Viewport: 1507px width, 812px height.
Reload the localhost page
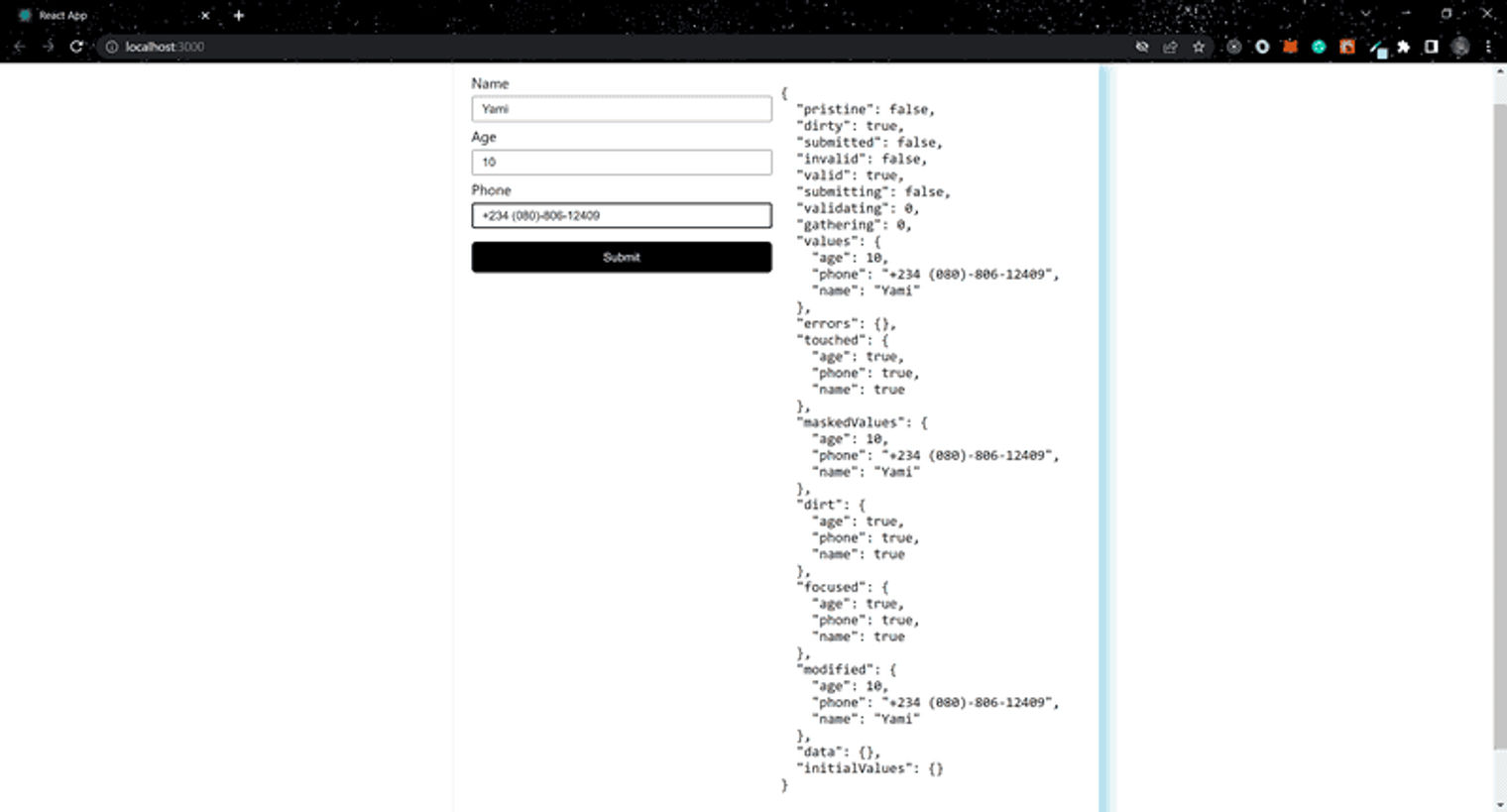click(76, 47)
